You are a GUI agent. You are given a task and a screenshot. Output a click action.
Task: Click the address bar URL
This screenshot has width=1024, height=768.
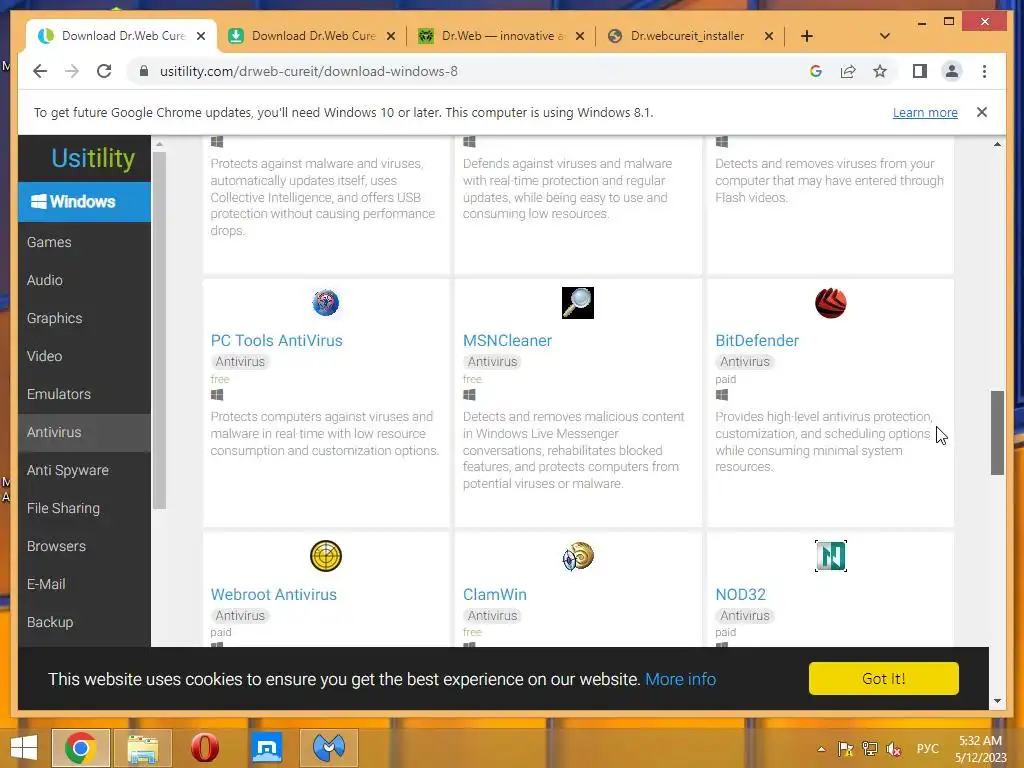[x=308, y=71]
